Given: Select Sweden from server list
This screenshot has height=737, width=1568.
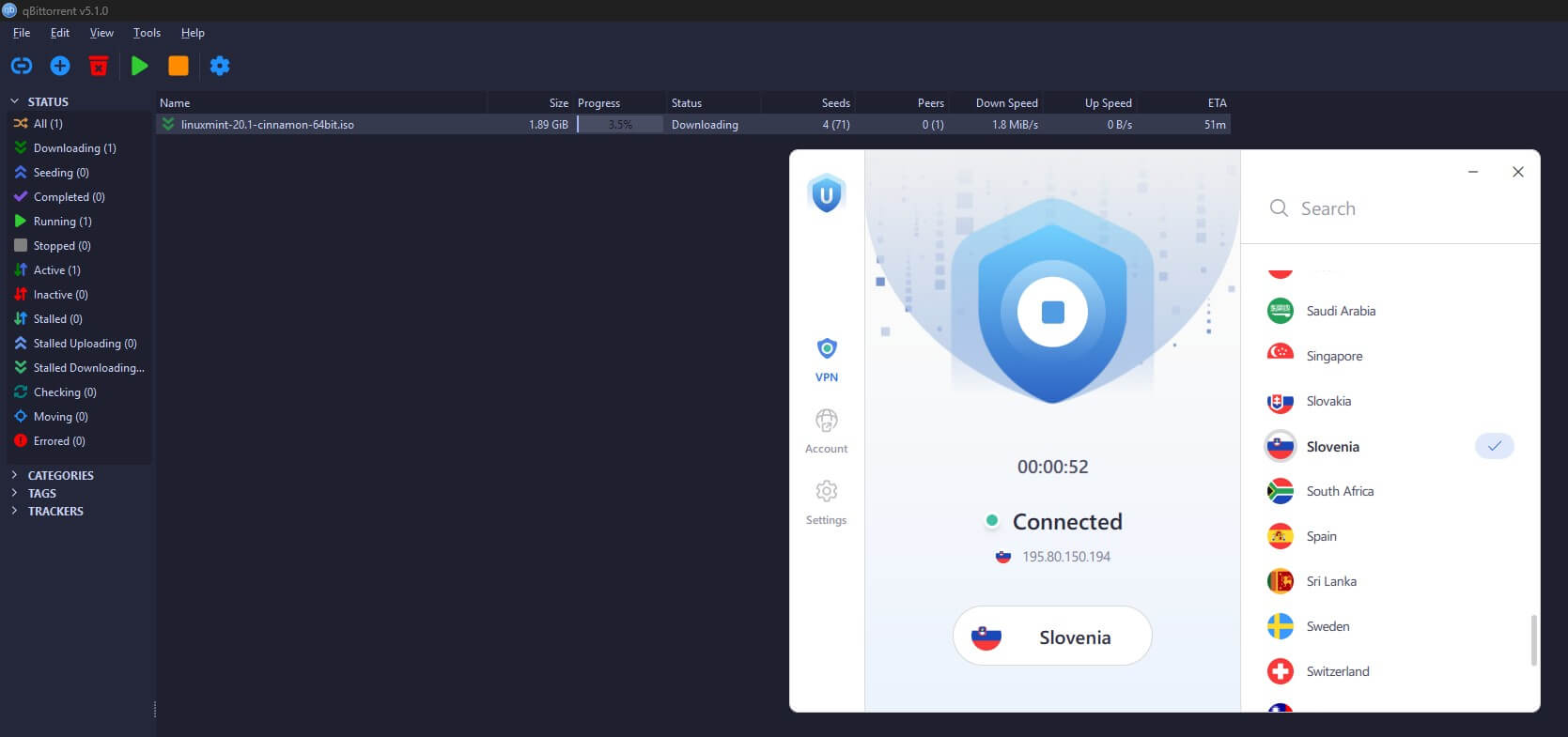Looking at the screenshot, I should pyautogui.click(x=1390, y=626).
